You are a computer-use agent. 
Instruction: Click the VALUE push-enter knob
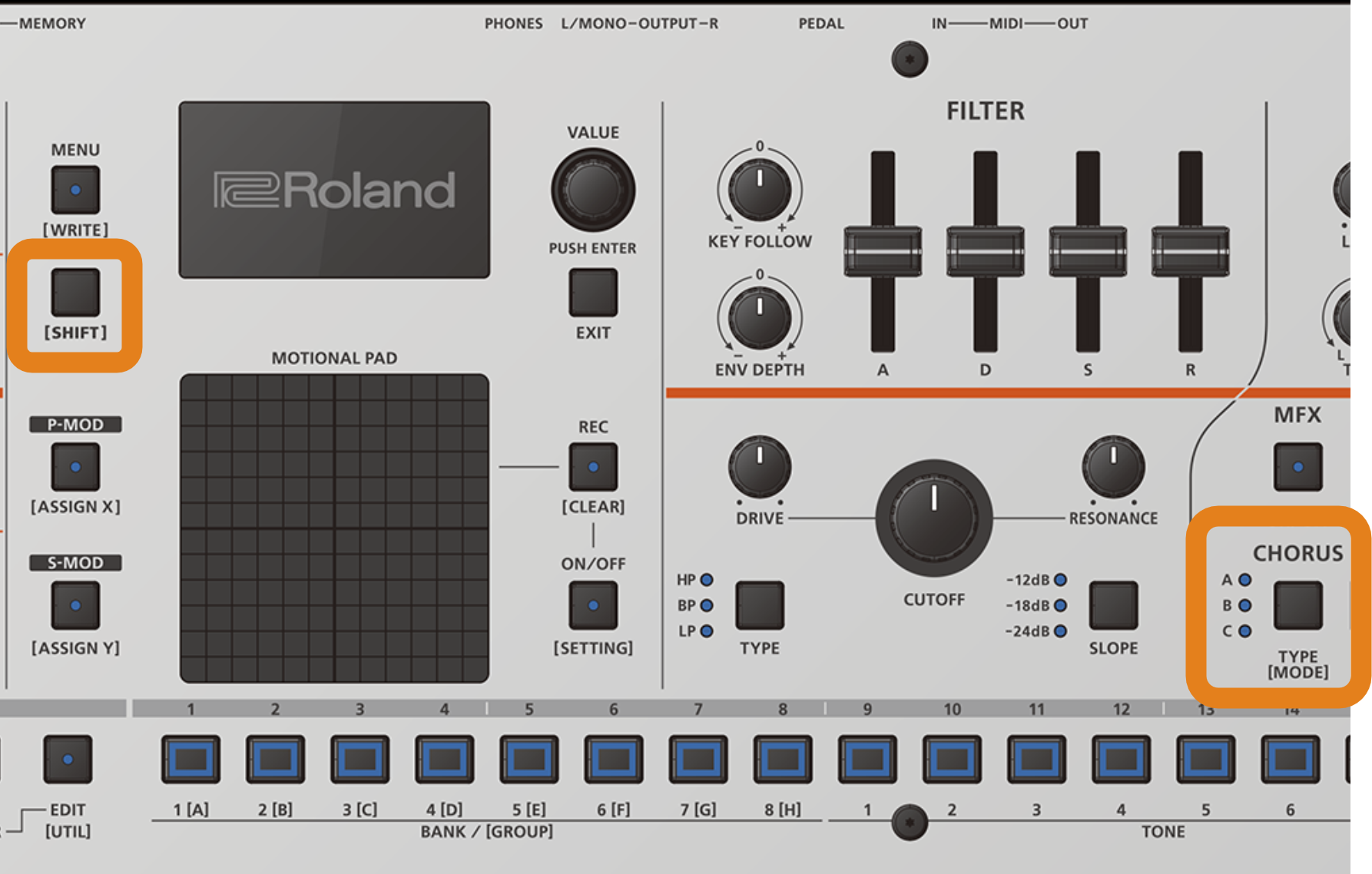tap(593, 190)
